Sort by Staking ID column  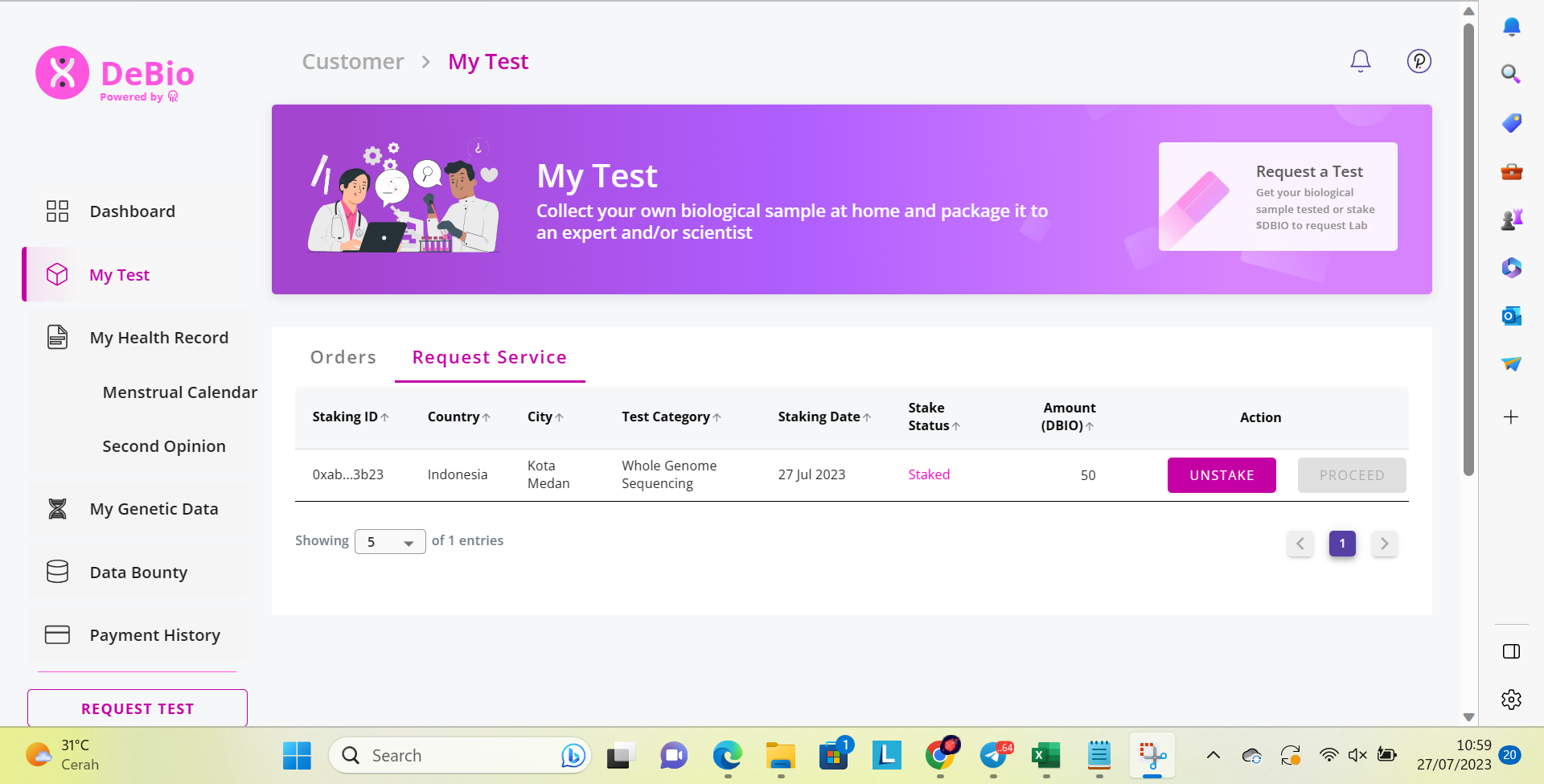click(351, 417)
